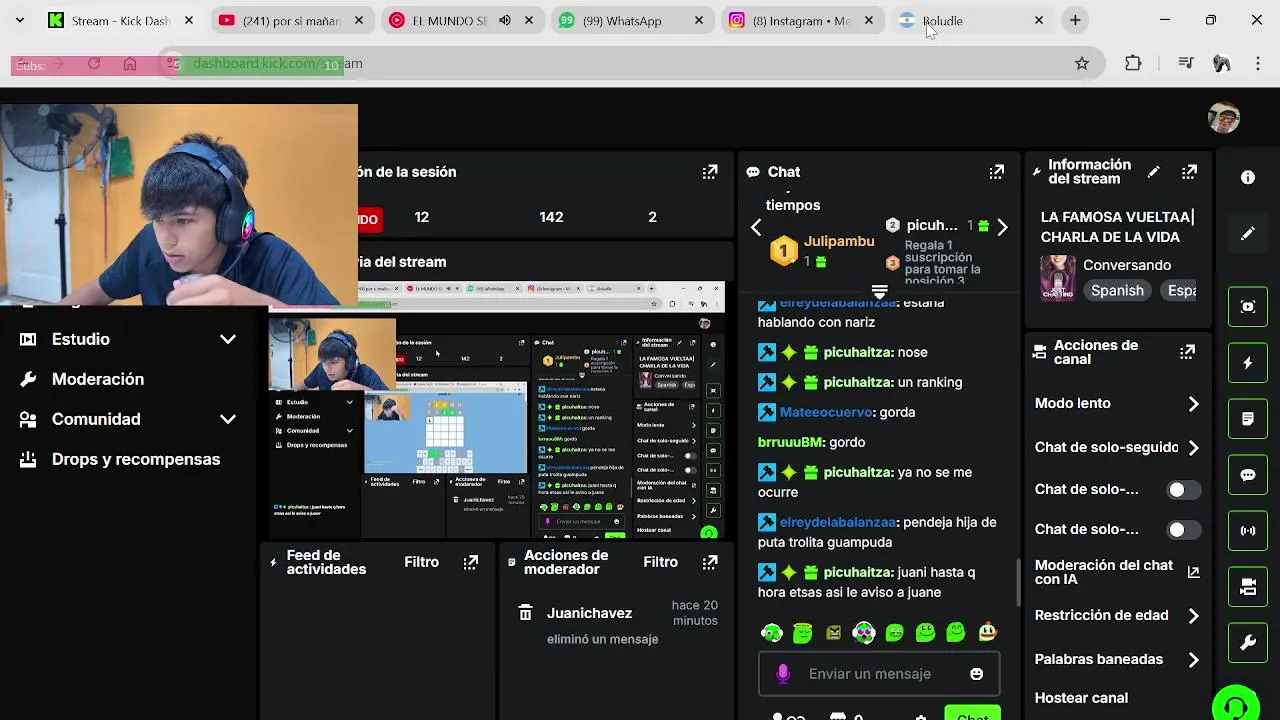This screenshot has width=1280, height=720.
Task: Open the info icon in the right sidebar
Action: (x=1248, y=177)
